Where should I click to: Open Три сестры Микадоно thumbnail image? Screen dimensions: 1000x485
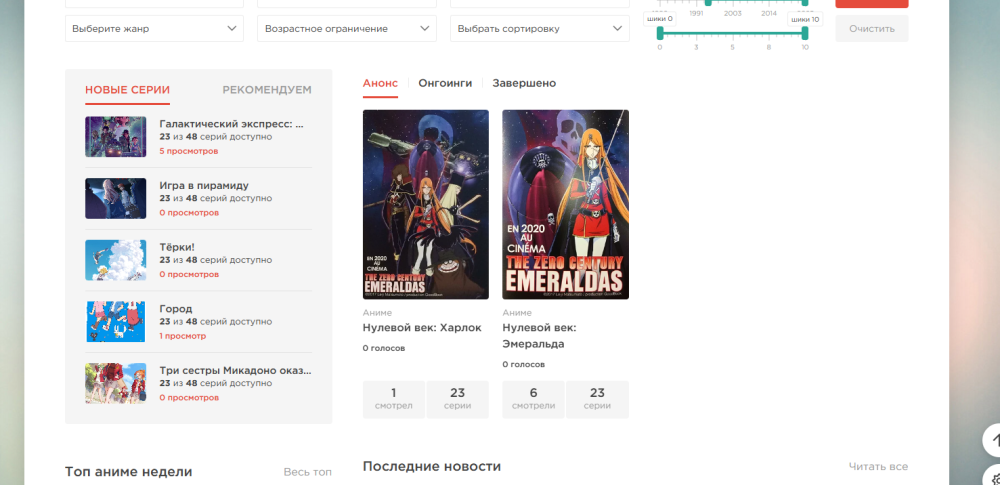pyautogui.click(x=116, y=383)
